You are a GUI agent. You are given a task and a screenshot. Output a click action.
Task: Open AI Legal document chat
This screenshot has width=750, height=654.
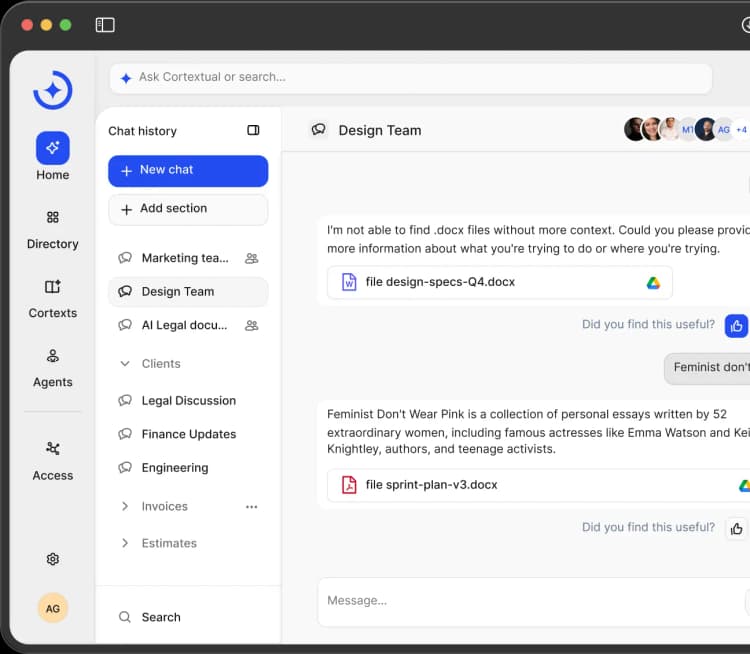188,325
